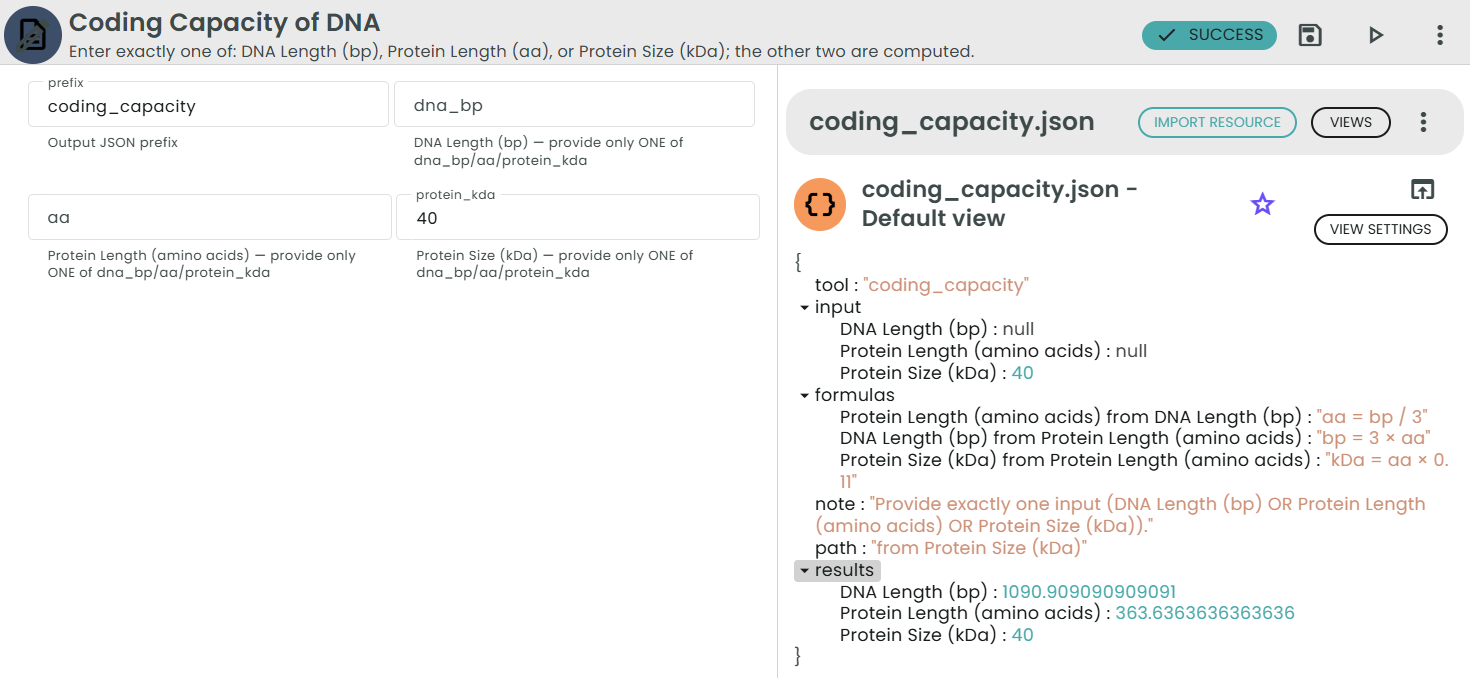Run the tool with the play icon
Image resolution: width=1470 pixels, height=678 pixels.
click(1376, 34)
